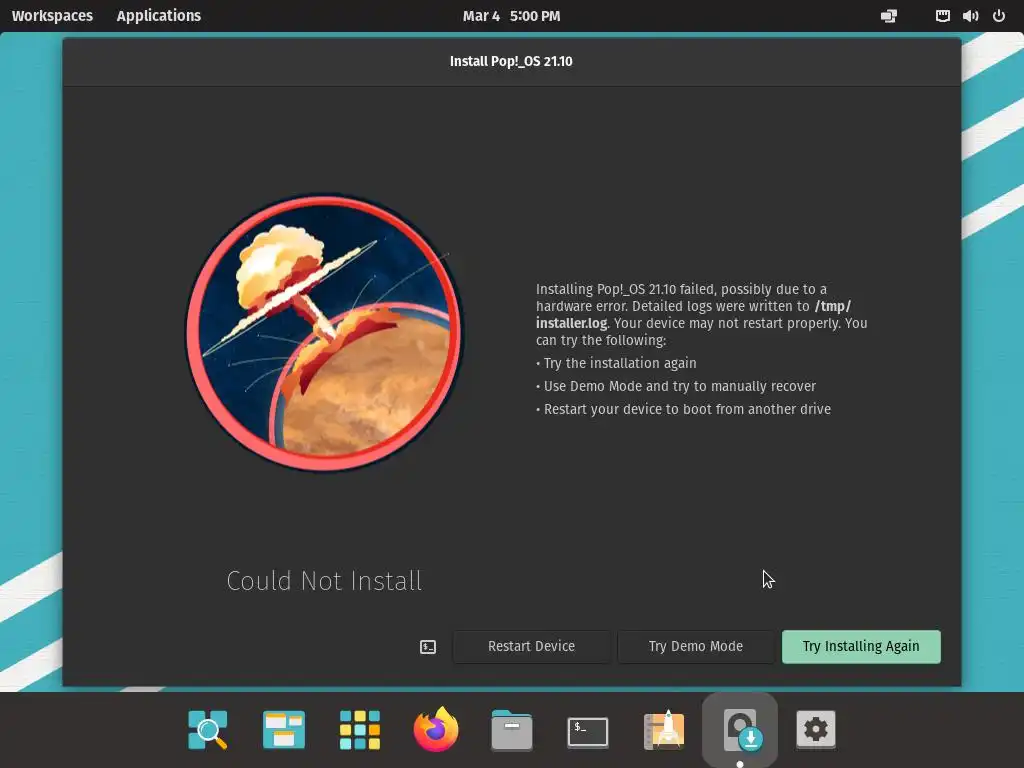This screenshot has width=1024, height=768.
Task: Click the '/tmp/installer.log' path text
Action: pos(692,314)
